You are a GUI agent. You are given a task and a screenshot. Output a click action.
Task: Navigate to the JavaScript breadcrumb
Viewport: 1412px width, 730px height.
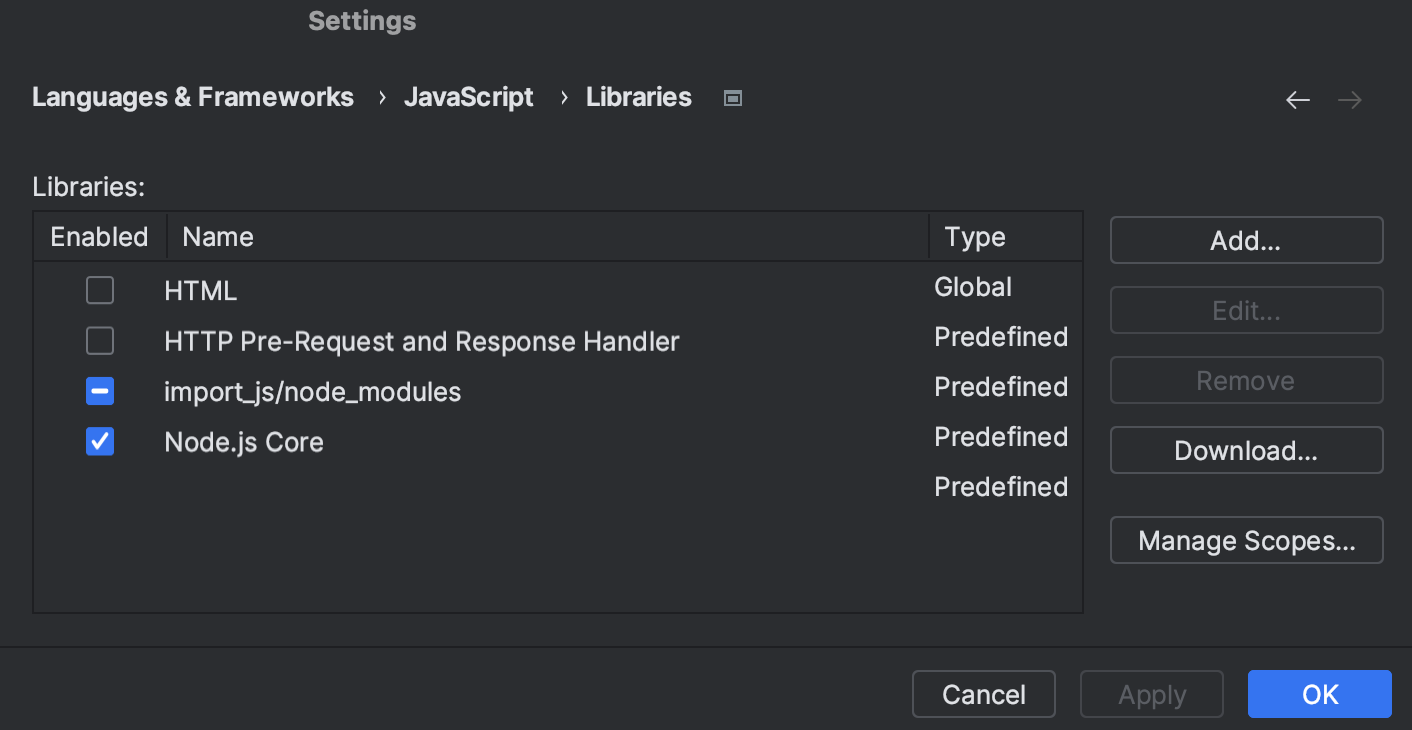468,96
